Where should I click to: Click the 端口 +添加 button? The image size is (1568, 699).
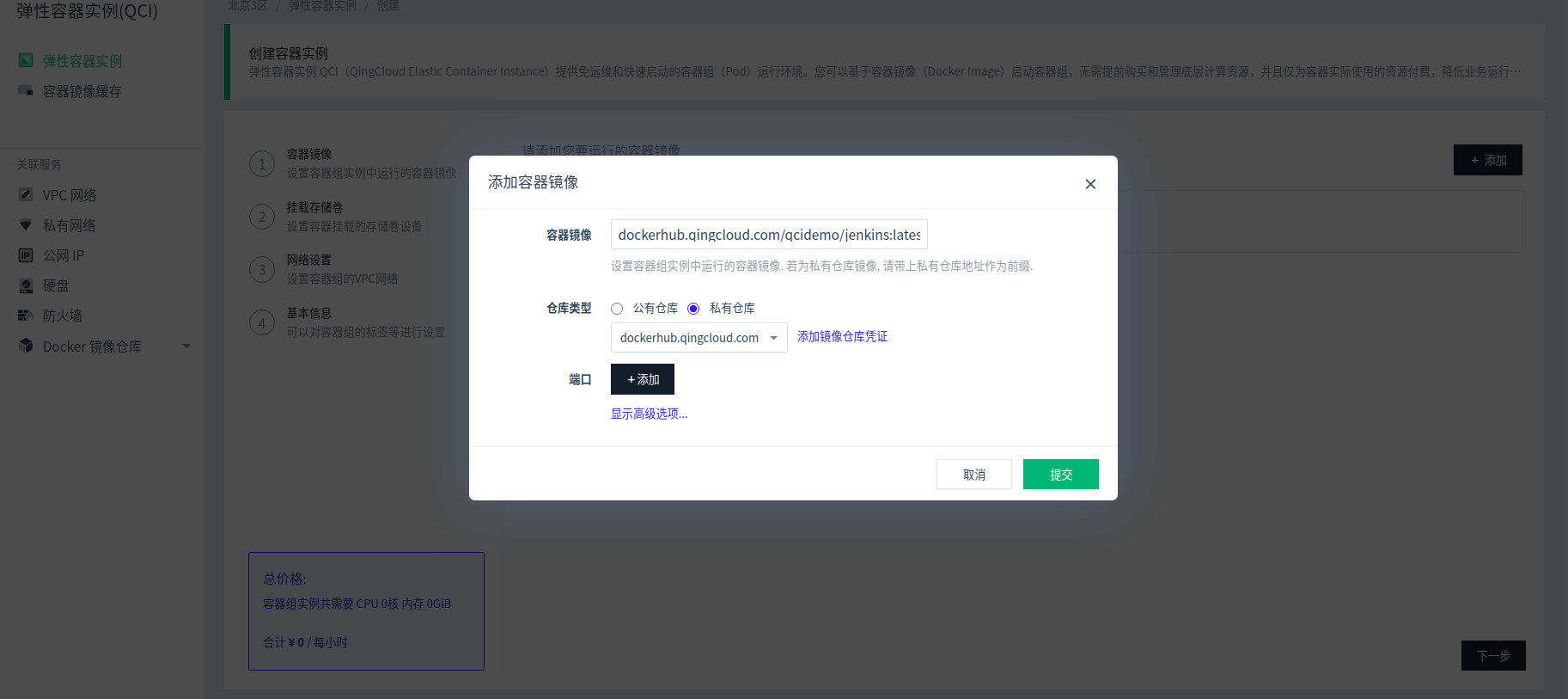[643, 379]
